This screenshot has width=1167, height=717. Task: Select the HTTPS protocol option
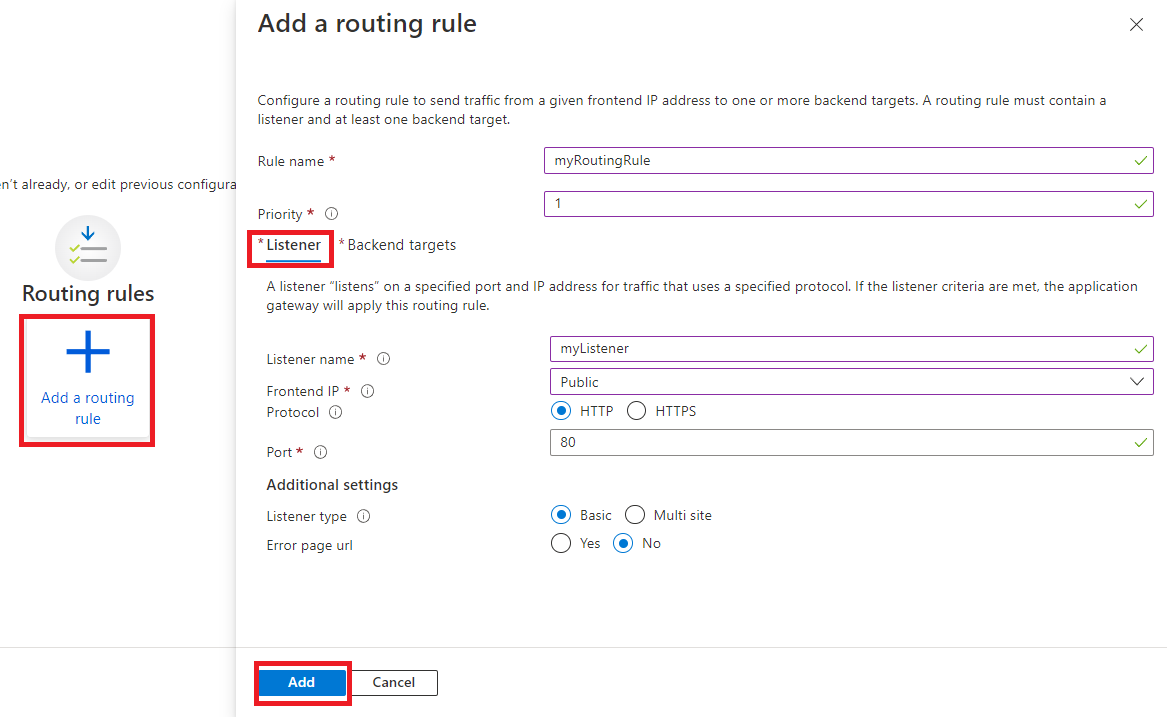click(636, 410)
